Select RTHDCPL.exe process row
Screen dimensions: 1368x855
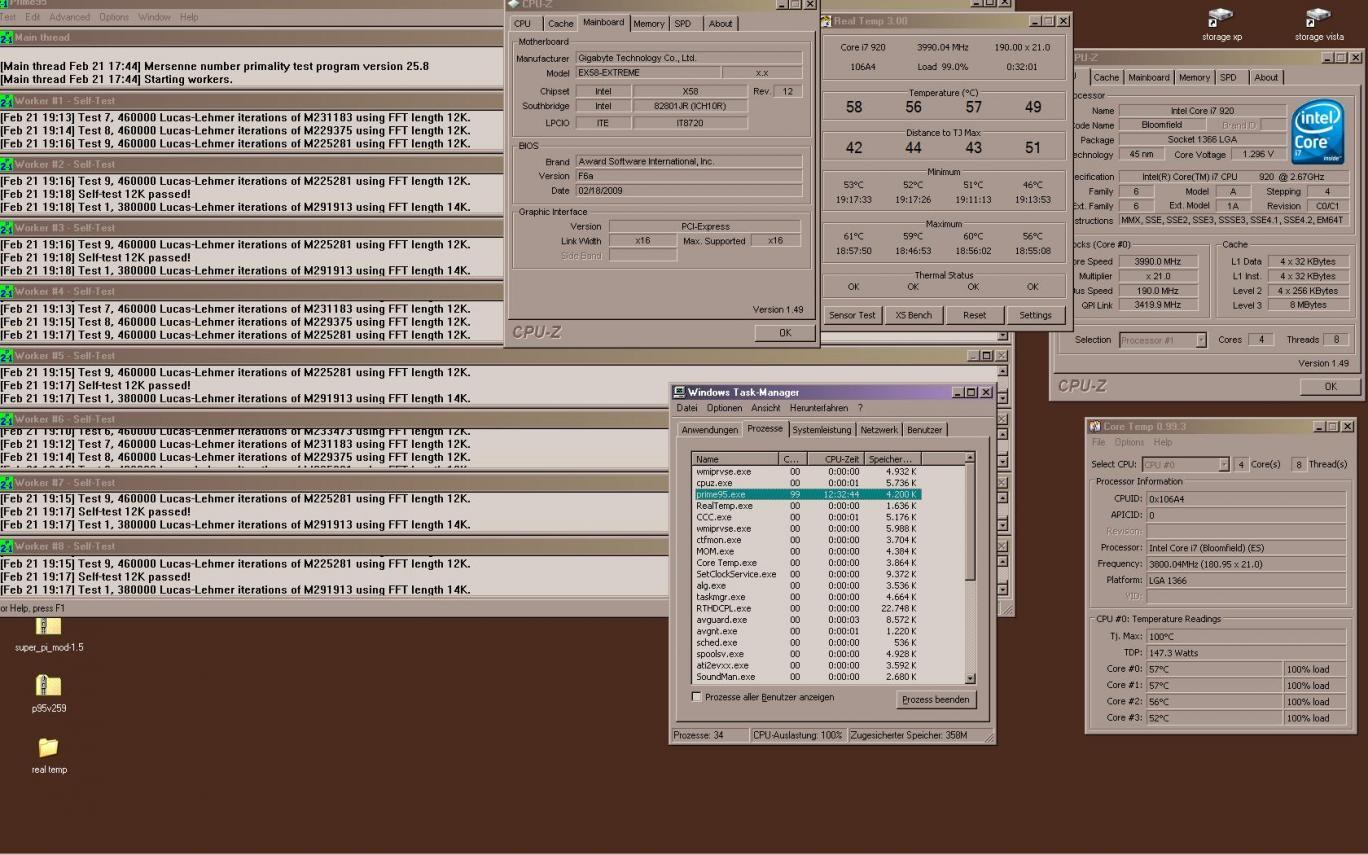pyautogui.click(x=806, y=609)
